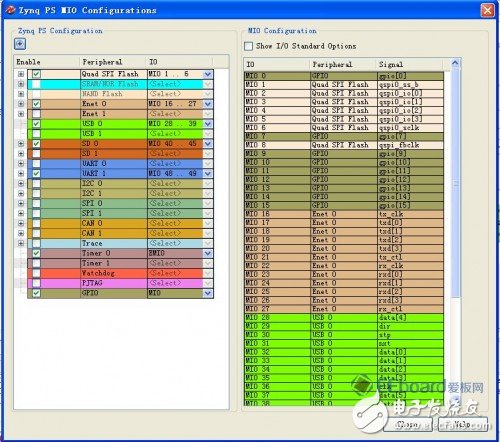Open the Enet 0 IO dropdown
500x442 pixels.
pos(208,104)
